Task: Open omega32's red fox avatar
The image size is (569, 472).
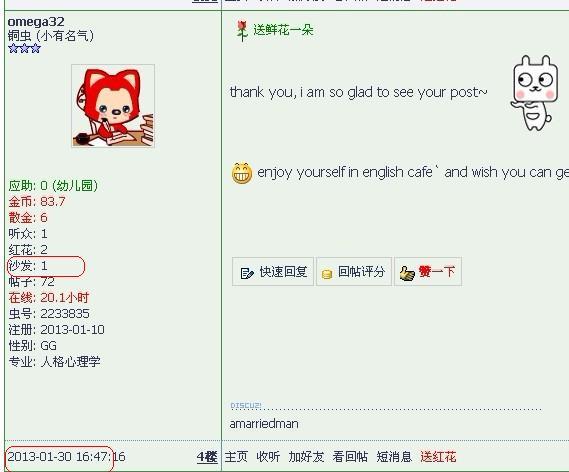Action: click(113, 106)
